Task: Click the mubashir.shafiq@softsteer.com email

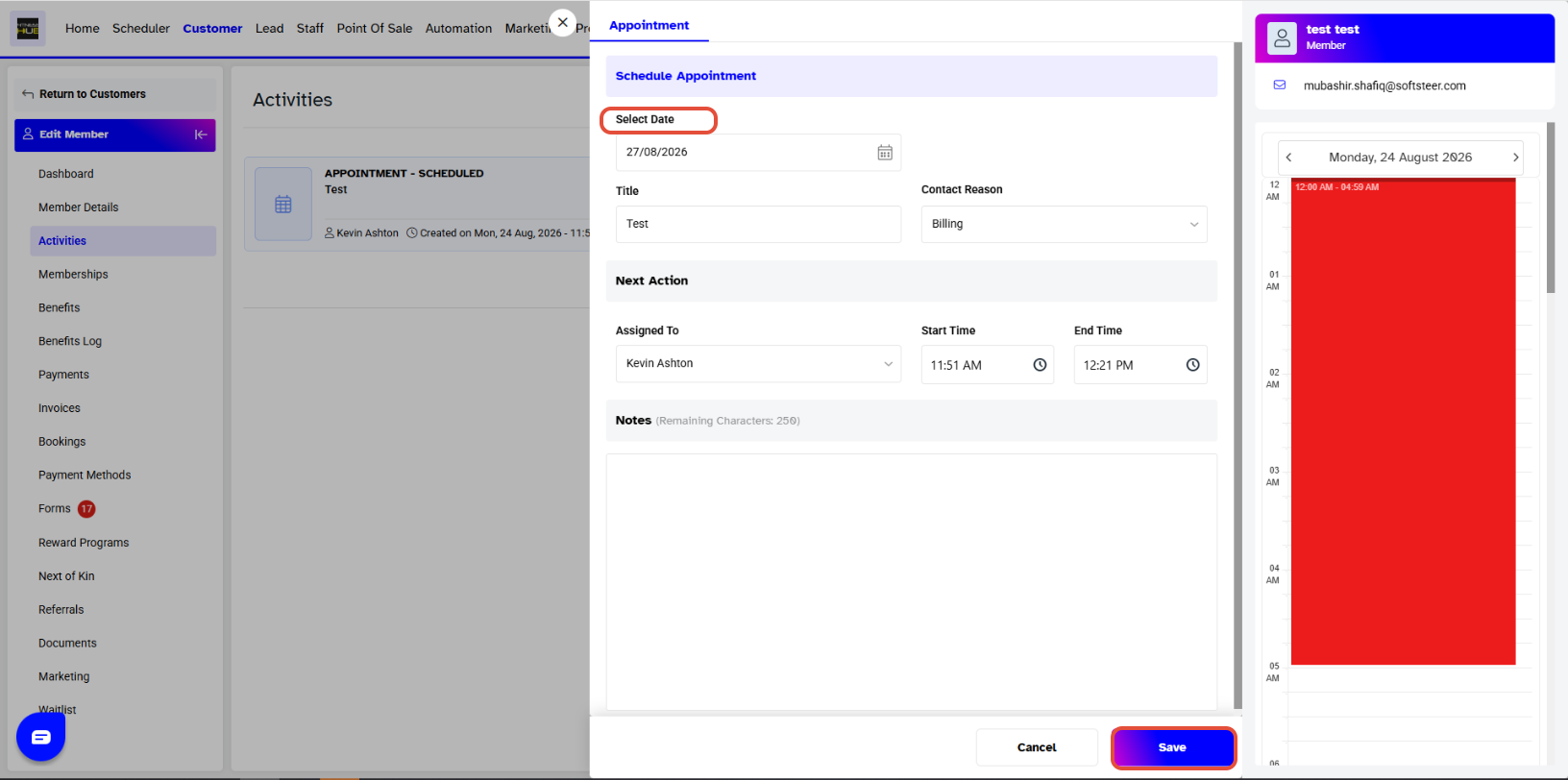Action: tap(1384, 85)
